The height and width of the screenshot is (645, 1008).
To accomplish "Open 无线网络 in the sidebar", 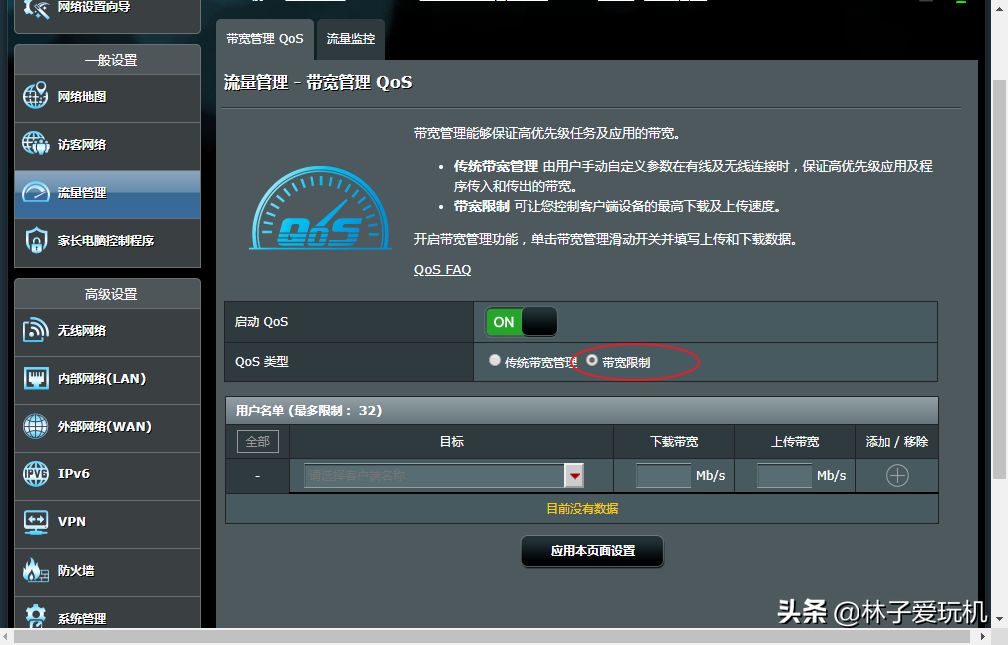I will tap(107, 331).
